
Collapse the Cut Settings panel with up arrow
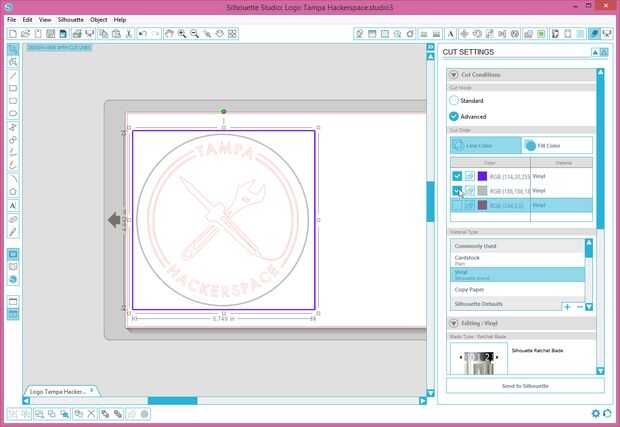pyautogui.click(x=595, y=52)
